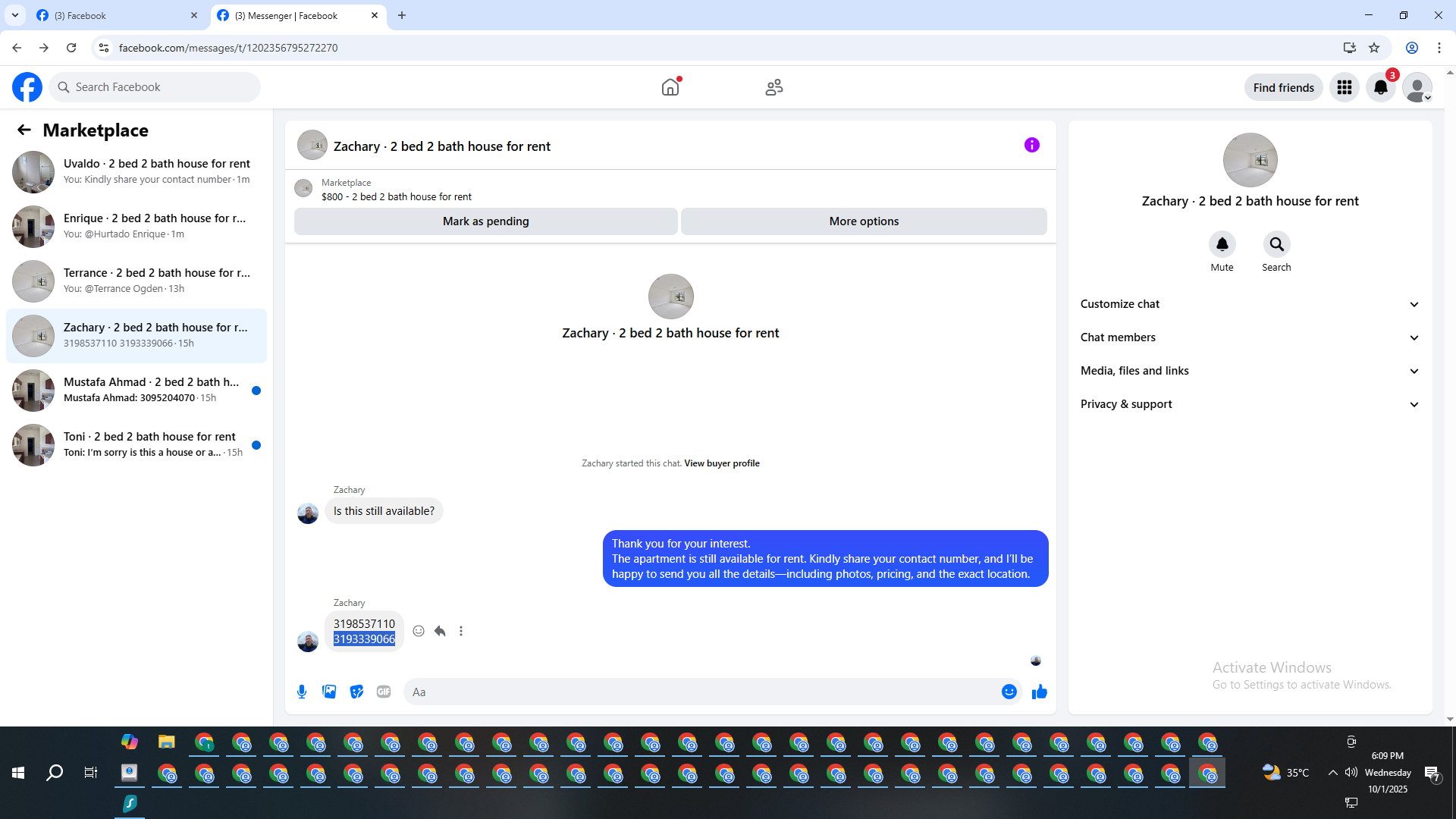Send a thumbs-up like
This screenshot has height=819, width=1456.
(x=1040, y=692)
